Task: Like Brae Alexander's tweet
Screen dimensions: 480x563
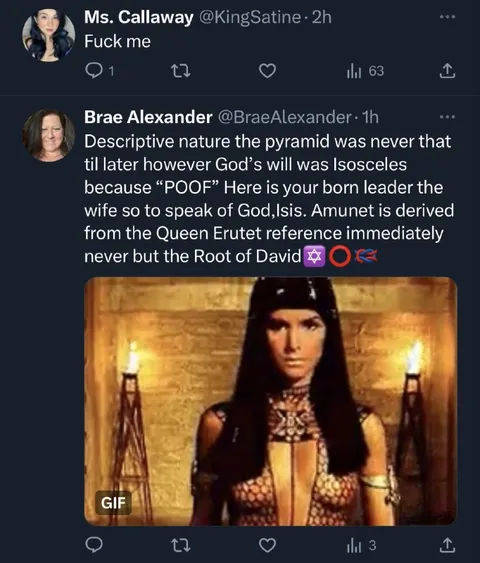Action: coord(267,545)
